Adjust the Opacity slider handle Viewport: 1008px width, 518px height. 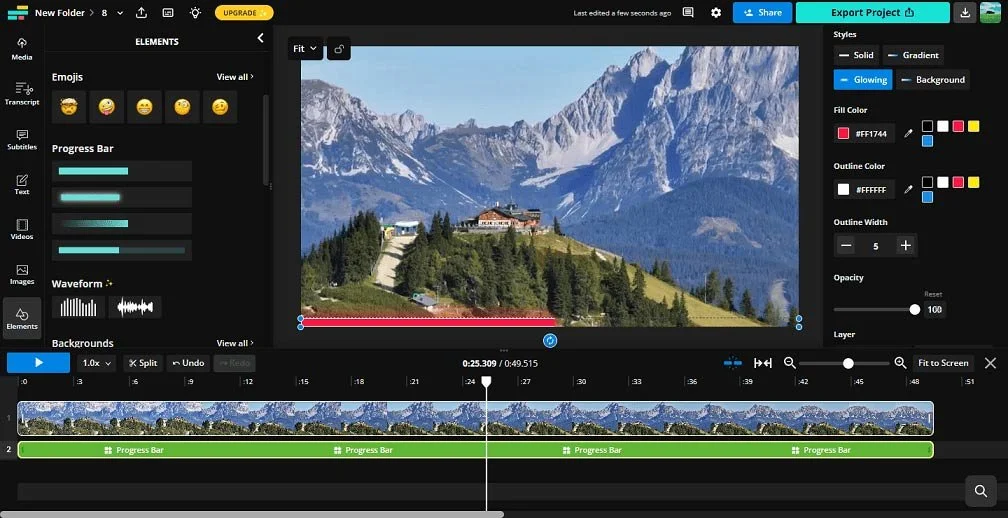coord(915,310)
